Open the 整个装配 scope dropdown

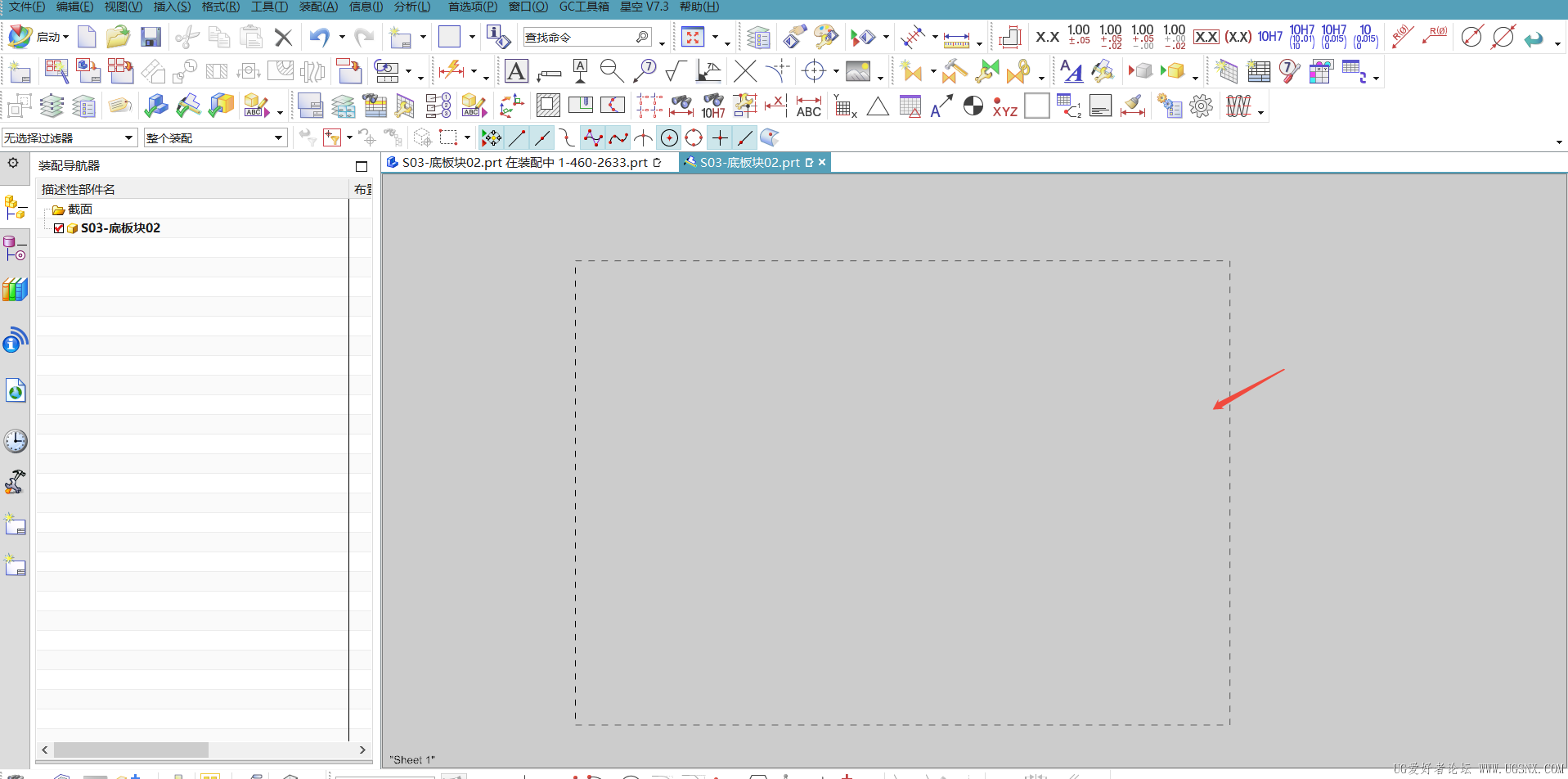click(x=215, y=138)
